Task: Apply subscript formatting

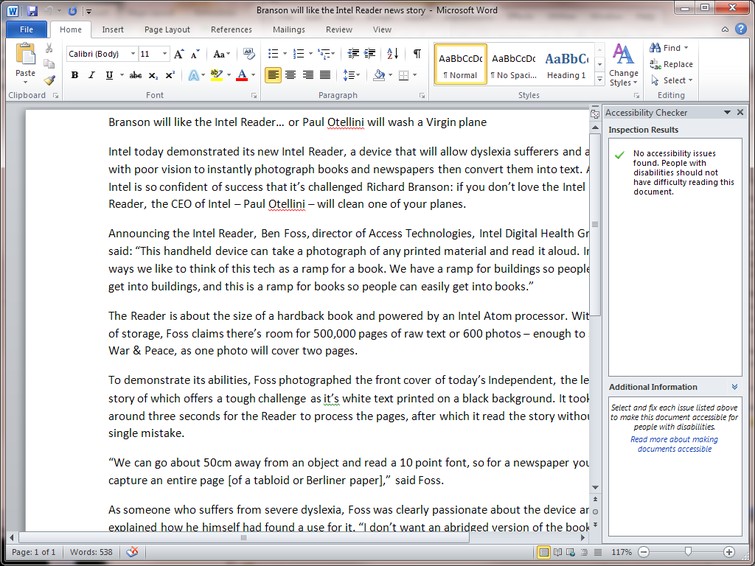Action: tap(153, 75)
